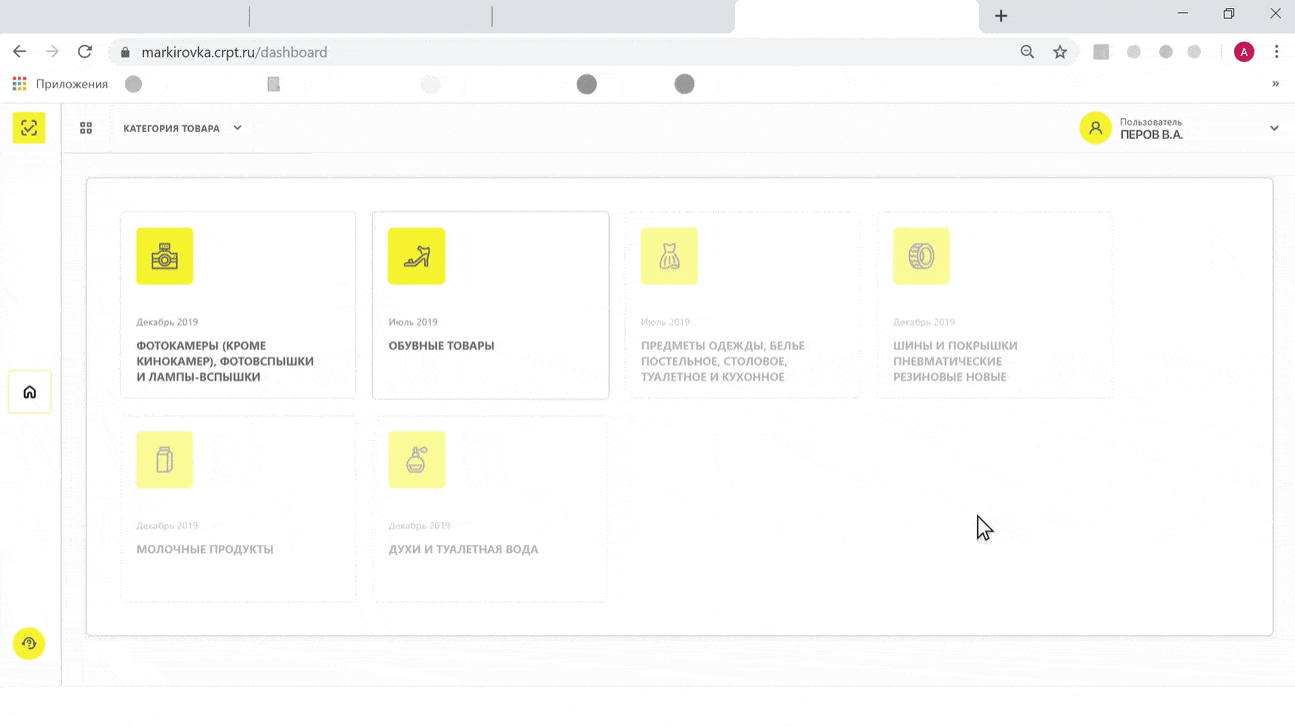This screenshot has width=1295, height=727.
Task: Open Шины и покрышки card title
Action: tap(955, 361)
